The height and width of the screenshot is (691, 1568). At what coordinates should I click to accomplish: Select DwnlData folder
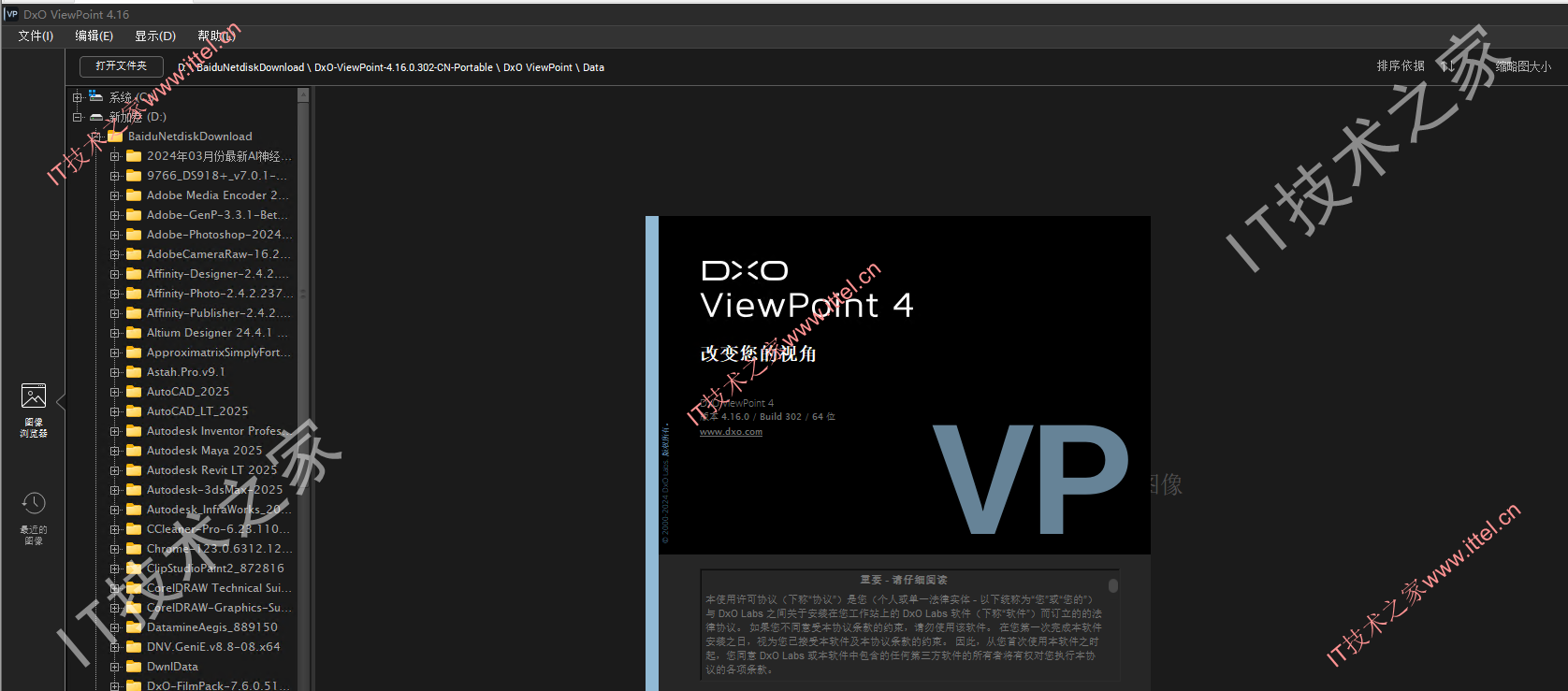[x=172, y=667]
